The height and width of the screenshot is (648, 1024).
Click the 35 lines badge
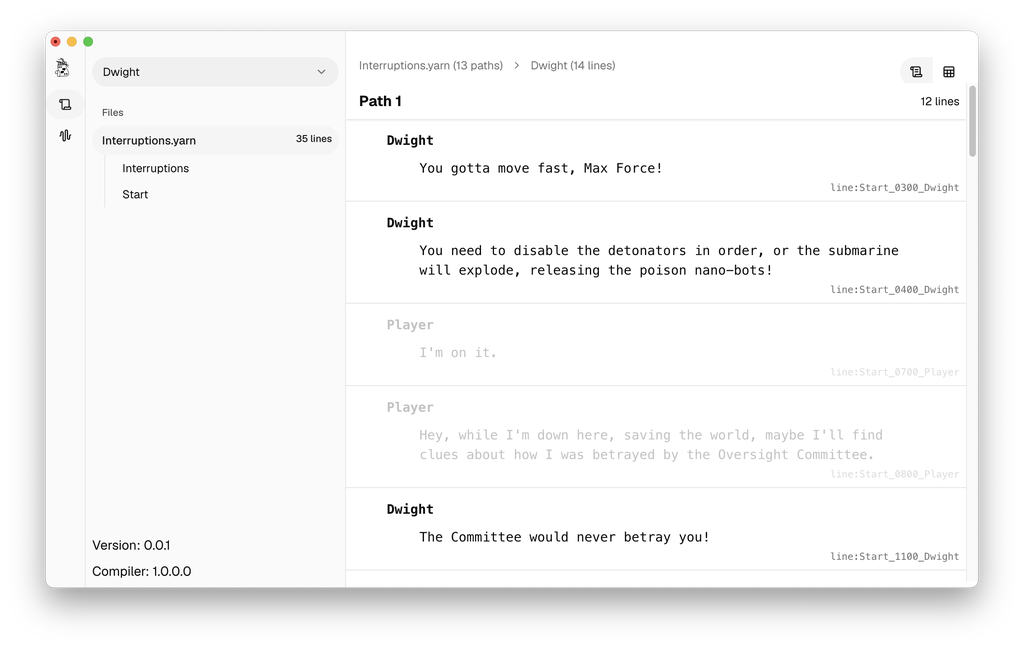(x=313, y=139)
